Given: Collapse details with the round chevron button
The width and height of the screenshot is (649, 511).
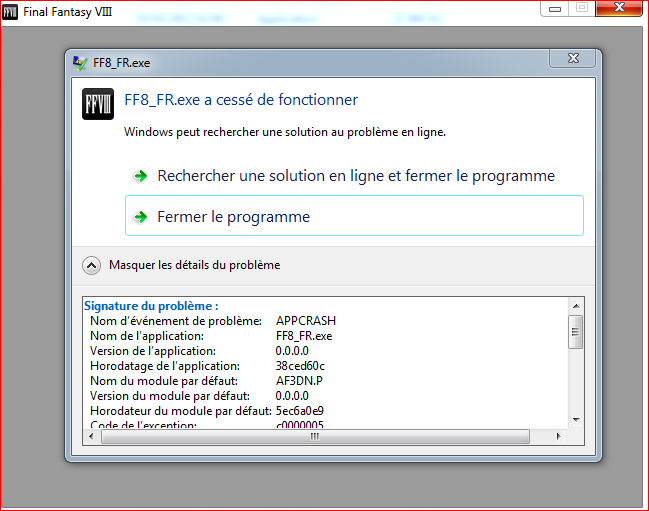Looking at the screenshot, I should coord(91,265).
